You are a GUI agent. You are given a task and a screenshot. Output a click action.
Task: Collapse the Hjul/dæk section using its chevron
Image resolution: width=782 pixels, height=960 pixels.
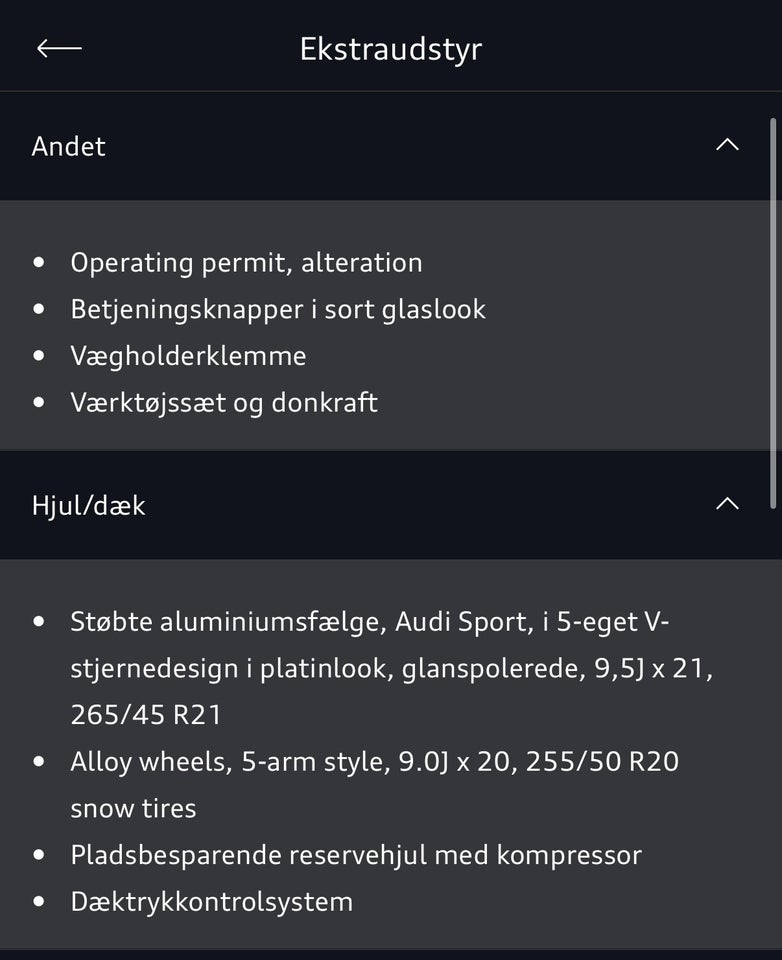pyautogui.click(x=729, y=503)
